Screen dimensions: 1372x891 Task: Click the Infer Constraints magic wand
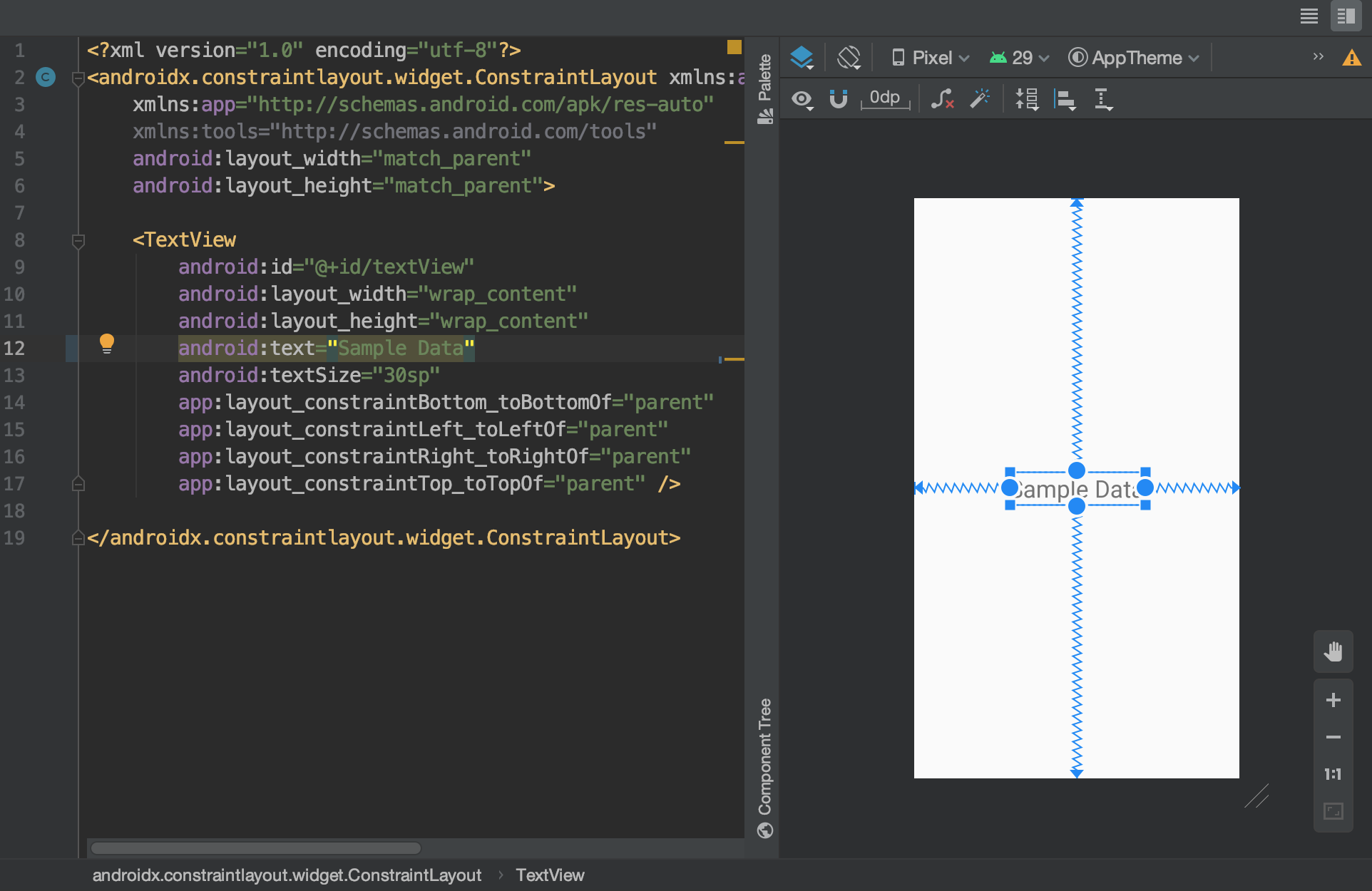(x=980, y=99)
